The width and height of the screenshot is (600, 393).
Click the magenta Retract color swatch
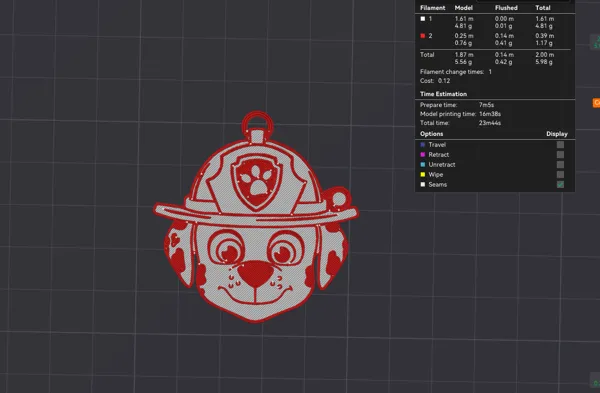point(423,155)
